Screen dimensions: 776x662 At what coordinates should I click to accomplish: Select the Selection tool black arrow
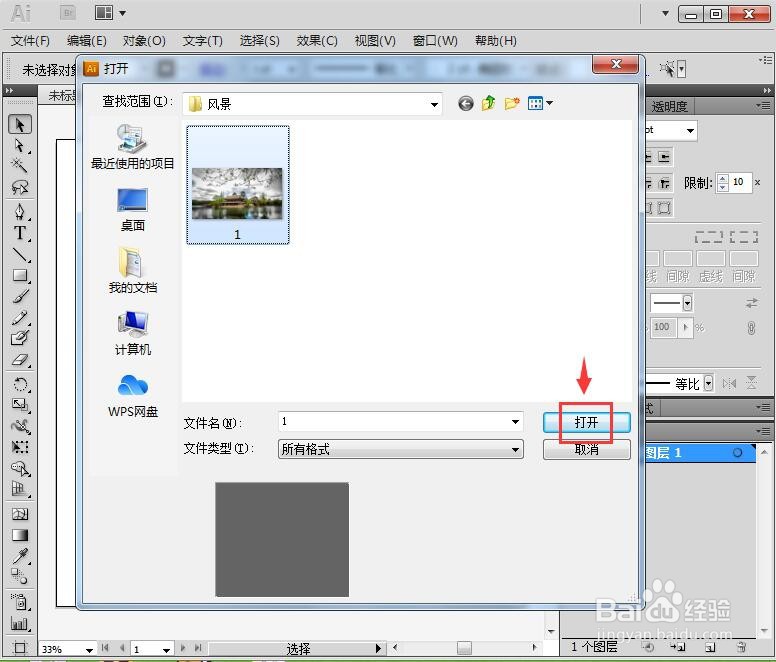(x=20, y=124)
